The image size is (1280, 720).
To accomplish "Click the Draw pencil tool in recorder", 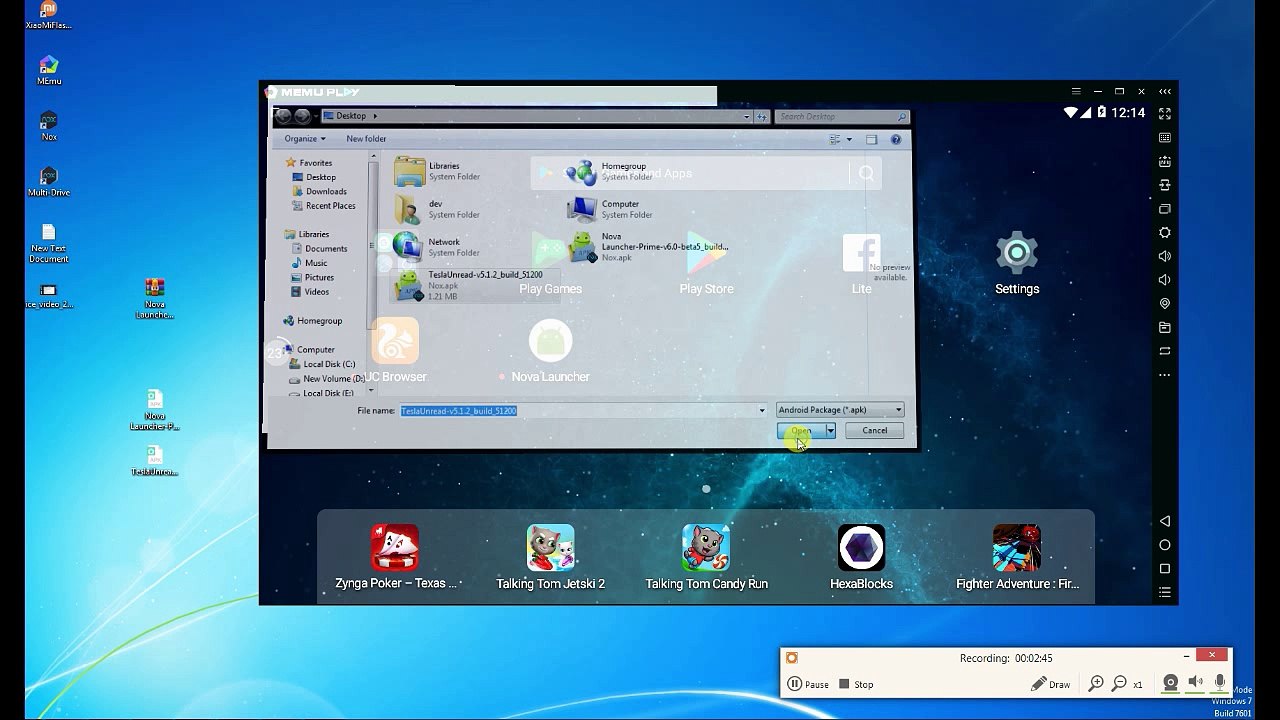I will pos(1050,684).
